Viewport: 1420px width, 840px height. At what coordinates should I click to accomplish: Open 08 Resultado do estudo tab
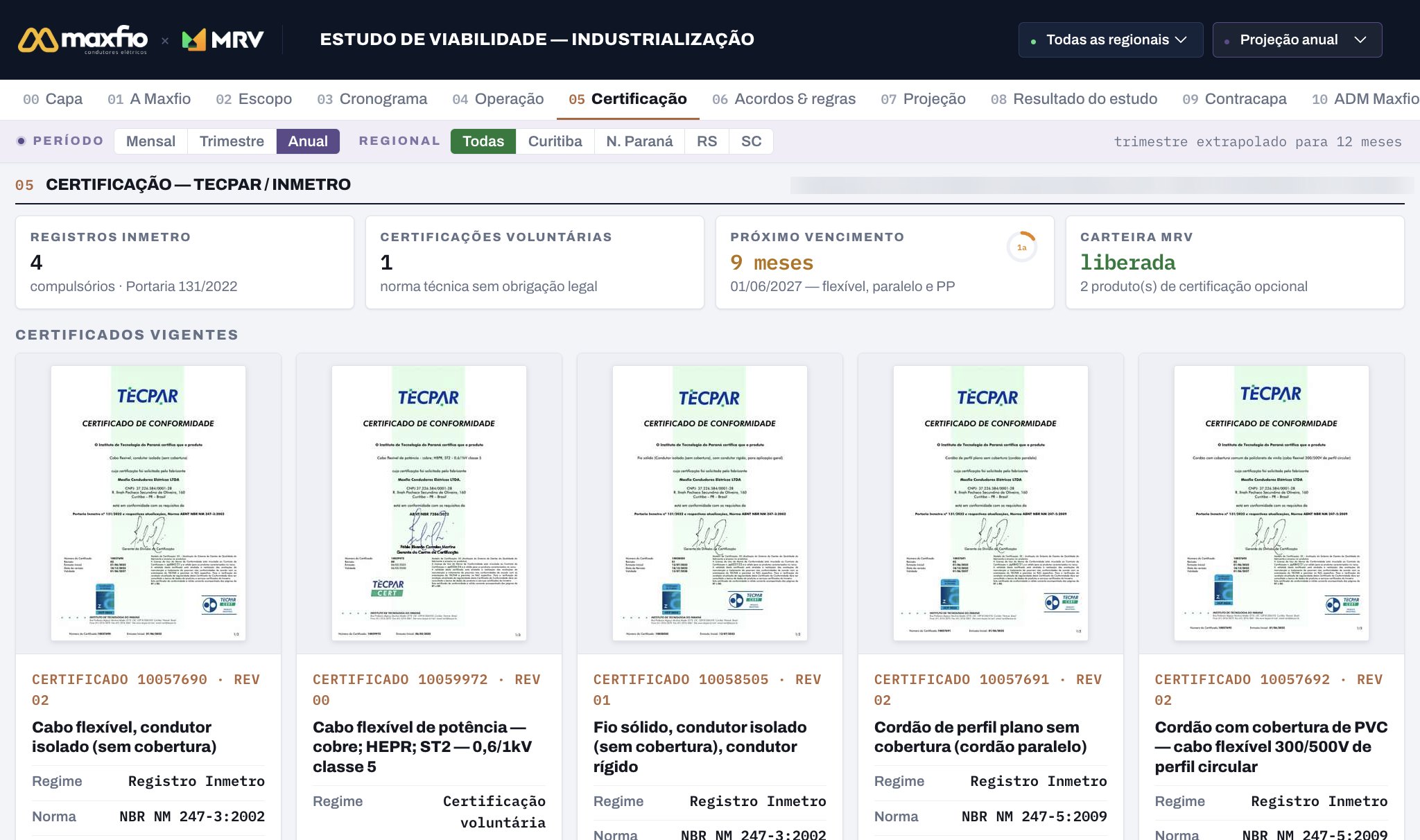coord(1074,99)
